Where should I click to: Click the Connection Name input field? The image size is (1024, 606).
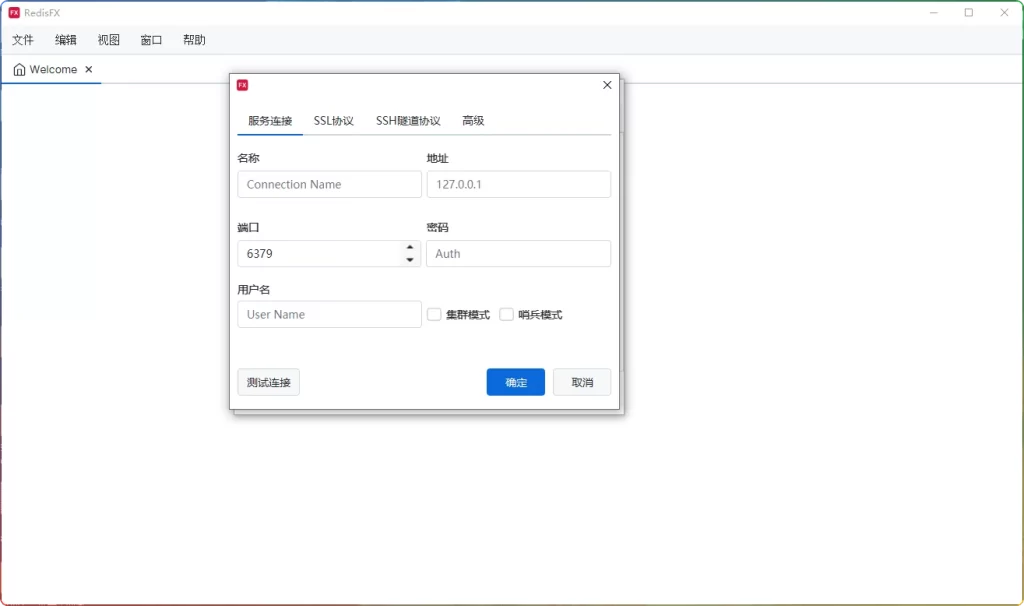329,184
